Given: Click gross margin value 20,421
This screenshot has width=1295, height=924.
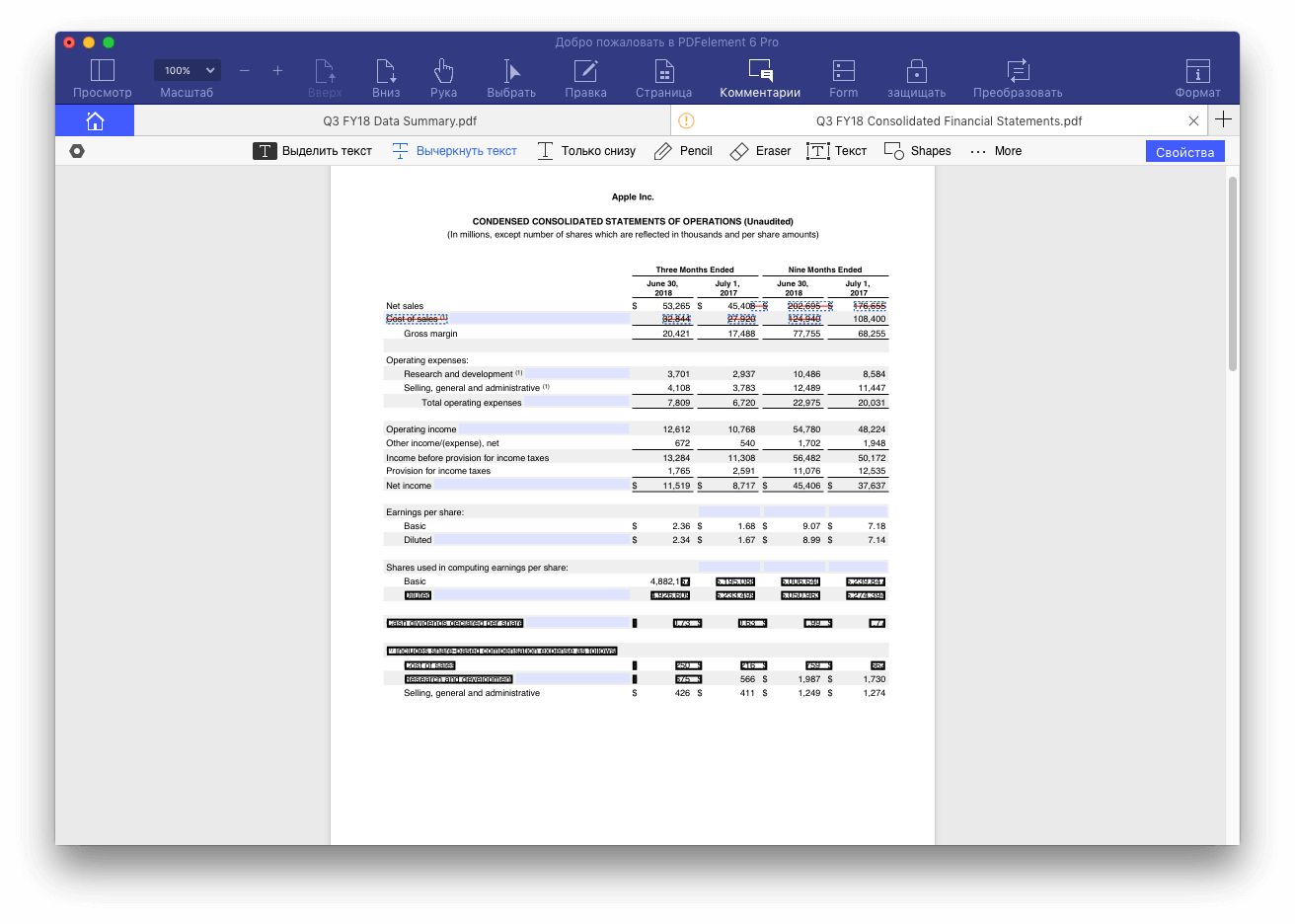Looking at the screenshot, I should click(x=676, y=334).
